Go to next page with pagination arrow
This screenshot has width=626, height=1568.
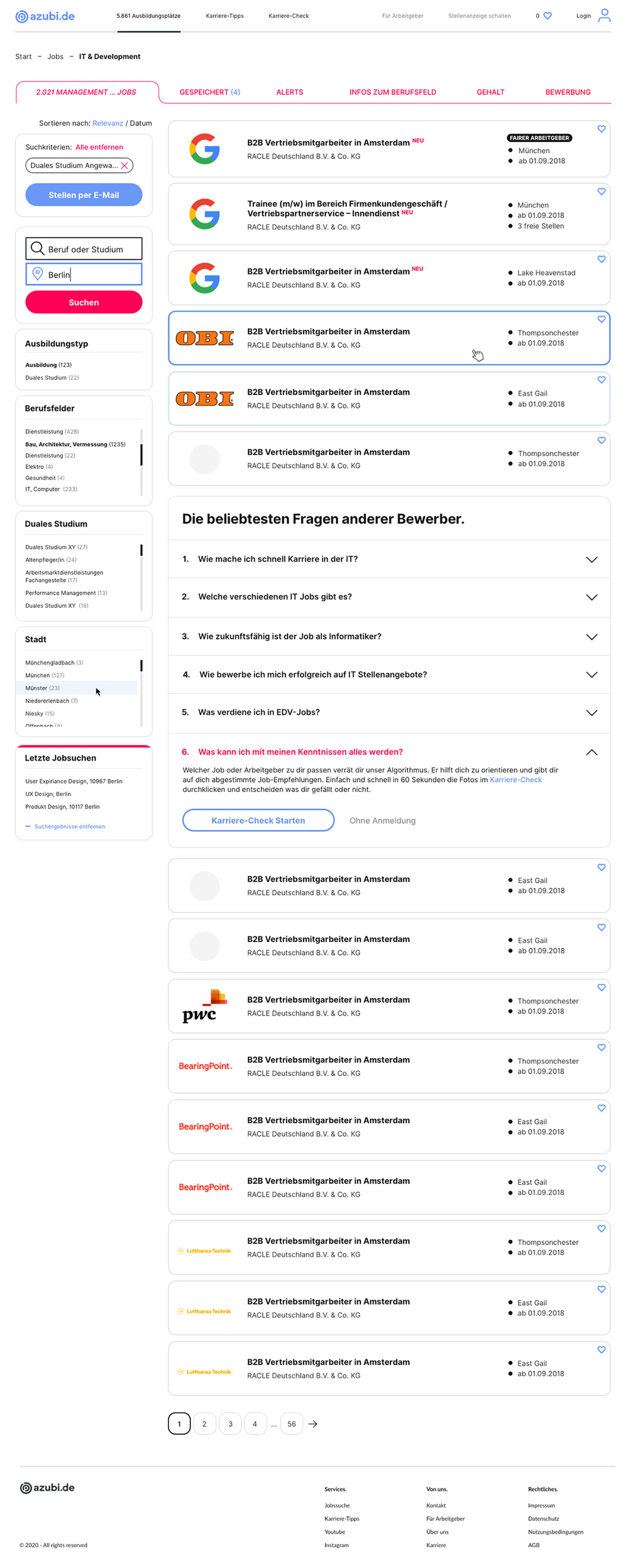312,1424
